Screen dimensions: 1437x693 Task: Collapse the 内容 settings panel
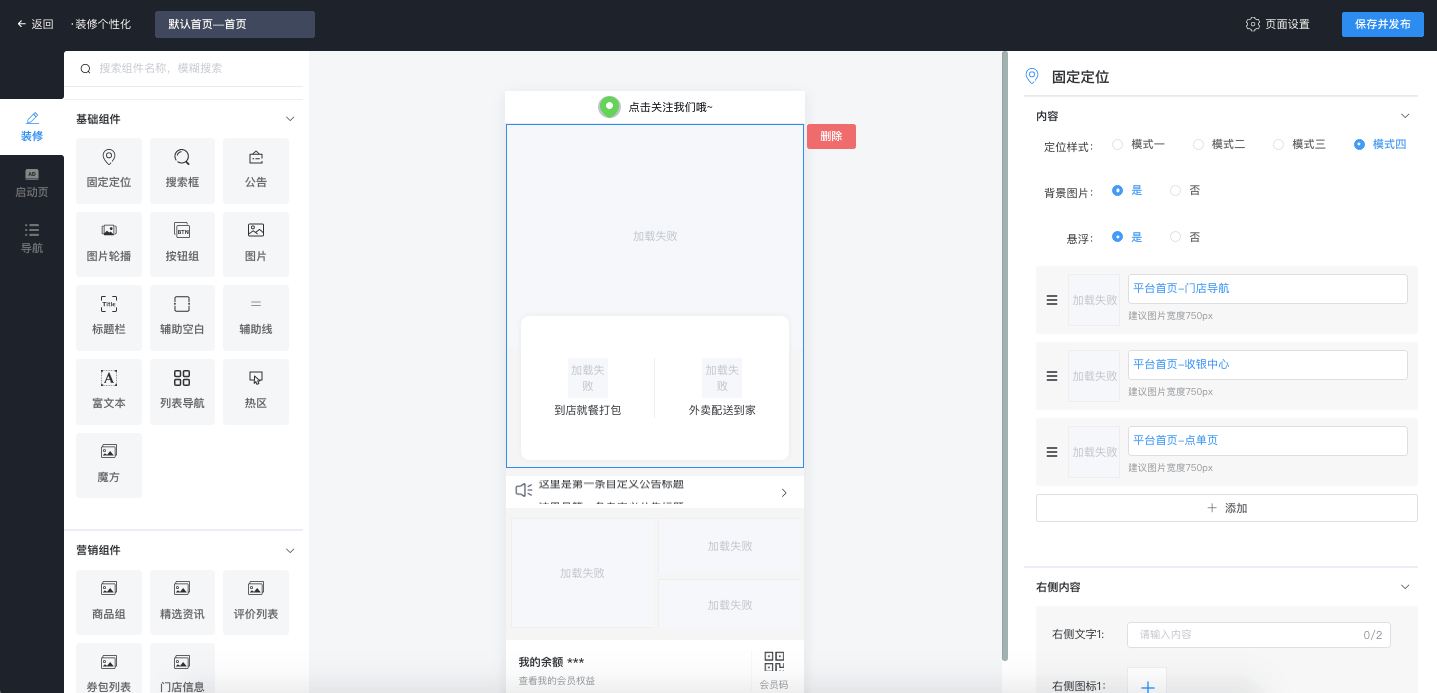click(1405, 116)
